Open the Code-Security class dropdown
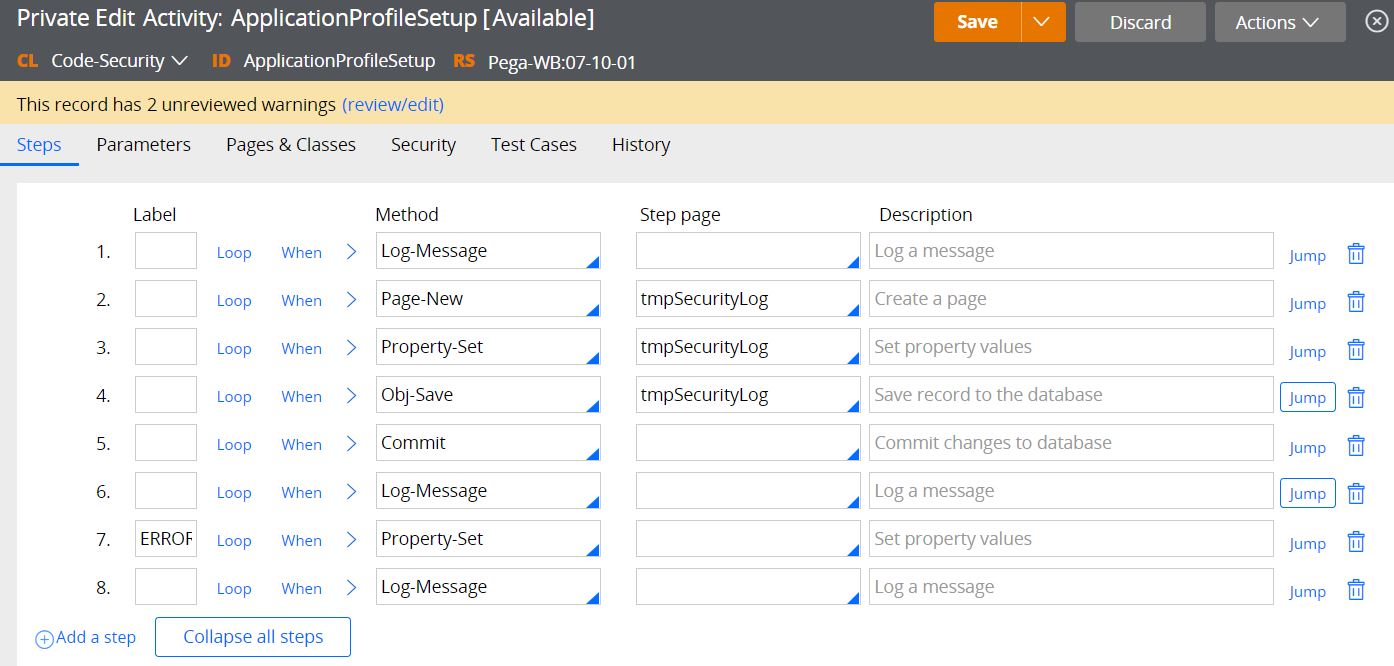Screen dimensions: 1394x666 (x=119, y=61)
